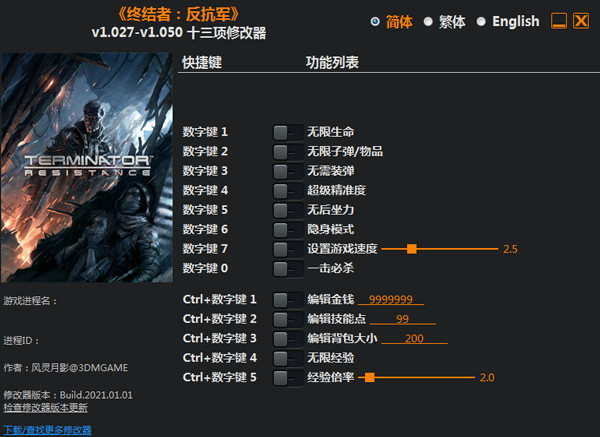Select the 繁体 language option
Screen dimensions: 600x437
coord(428,21)
